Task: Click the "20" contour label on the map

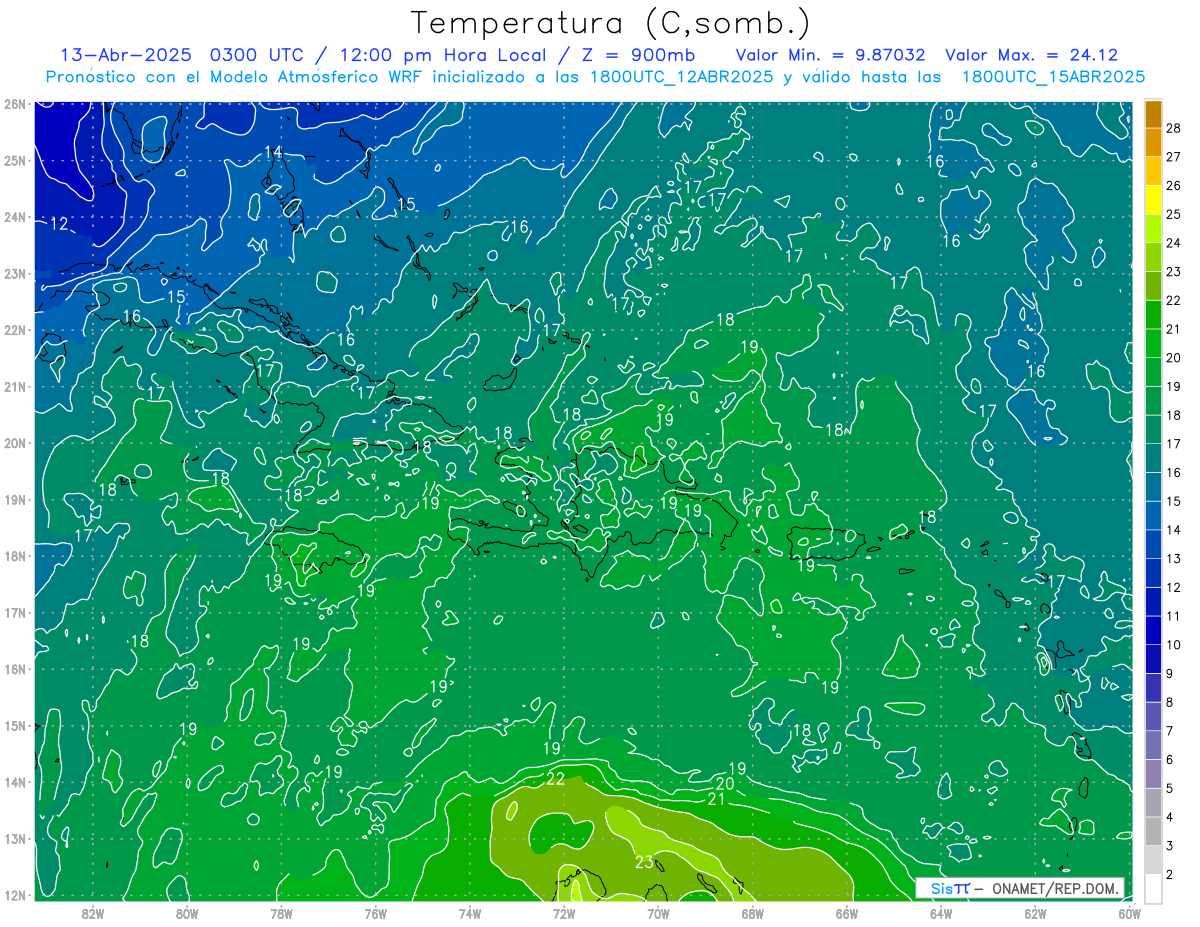Action: (726, 784)
